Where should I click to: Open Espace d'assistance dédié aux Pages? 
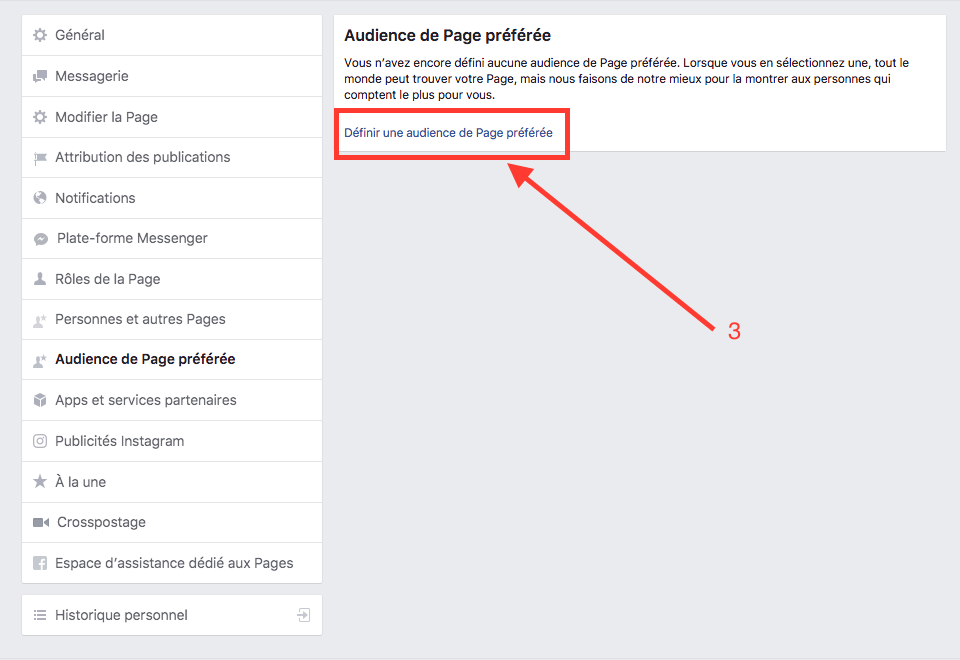174,563
